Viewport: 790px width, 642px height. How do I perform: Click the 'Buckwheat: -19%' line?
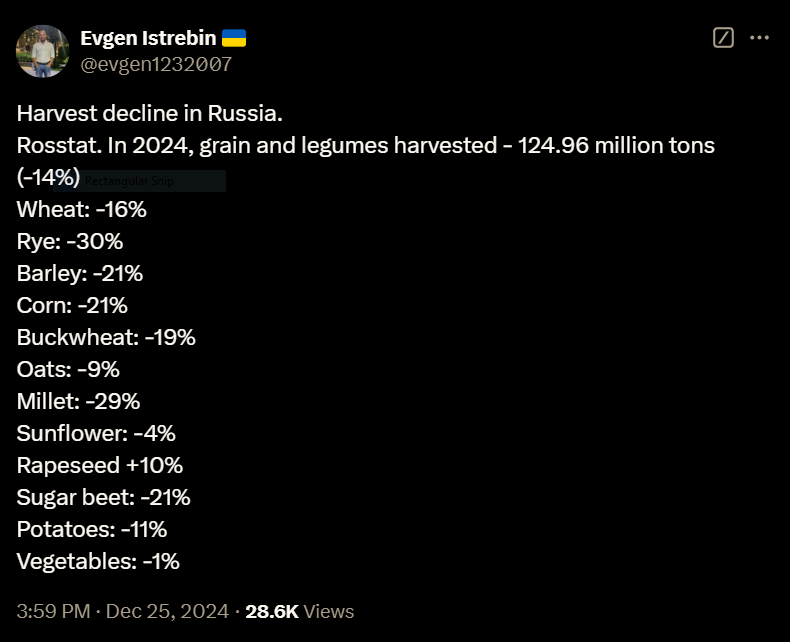point(106,338)
